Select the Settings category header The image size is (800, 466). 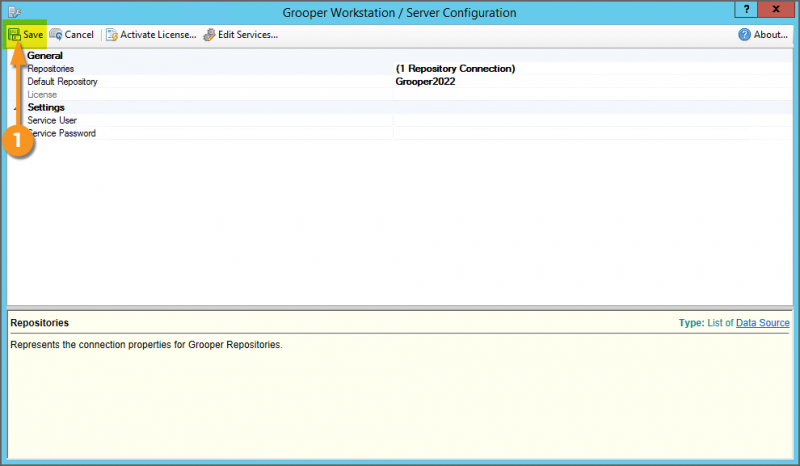46,107
